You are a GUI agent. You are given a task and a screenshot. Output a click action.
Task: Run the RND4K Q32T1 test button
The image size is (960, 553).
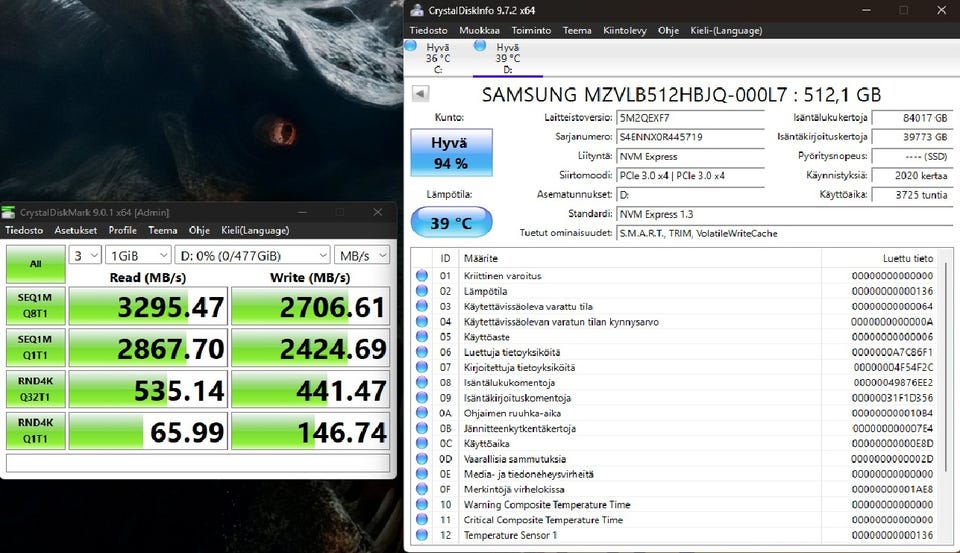[38, 391]
